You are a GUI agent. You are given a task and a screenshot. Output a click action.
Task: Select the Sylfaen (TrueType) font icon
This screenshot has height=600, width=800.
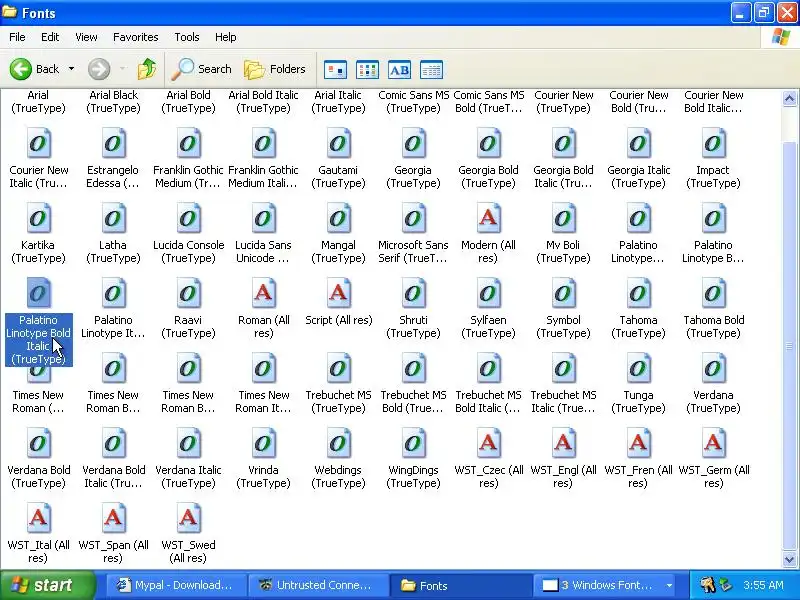pos(488,293)
